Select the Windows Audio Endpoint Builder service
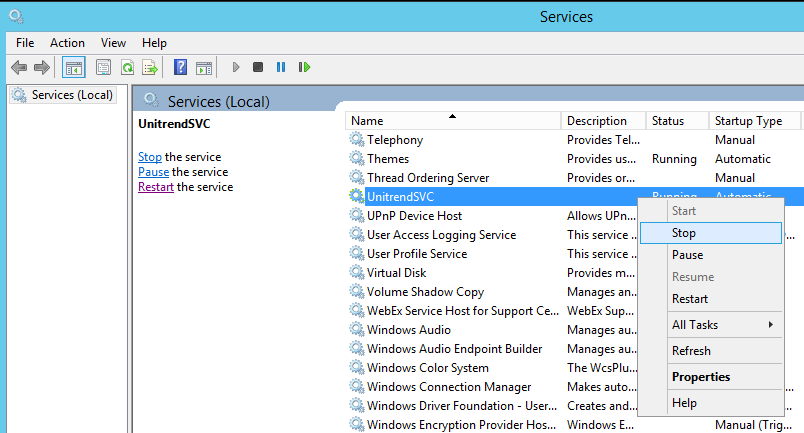Image resolution: width=804 pixels, height=433 pixels. tap(491, 348)
